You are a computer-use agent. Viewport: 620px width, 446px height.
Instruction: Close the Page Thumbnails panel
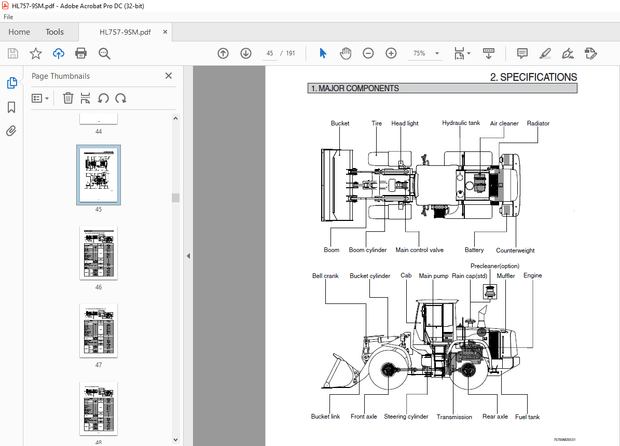[x=170, y=76]
